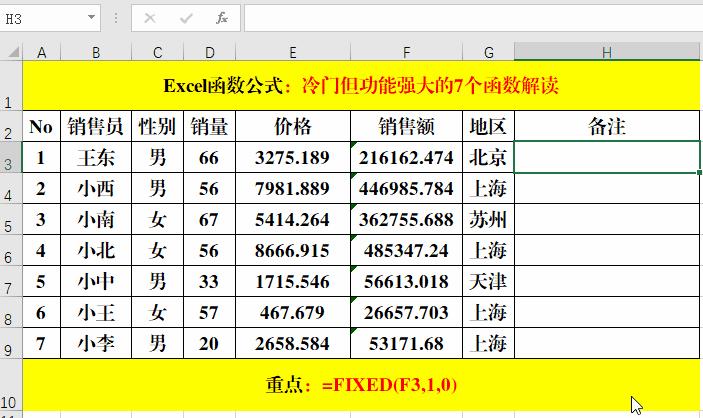The image size is (703, 418).
Task: Select row 5 header
Action: [x=11, y=219]
